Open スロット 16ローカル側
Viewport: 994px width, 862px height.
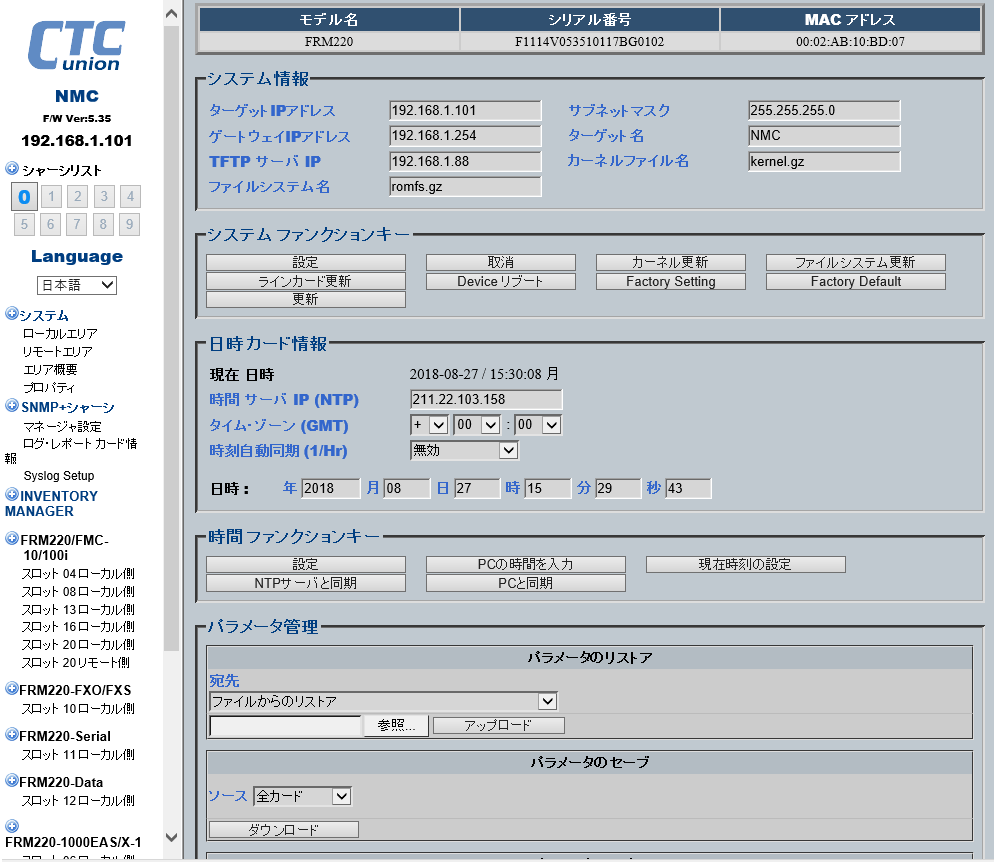click(78, 627)
